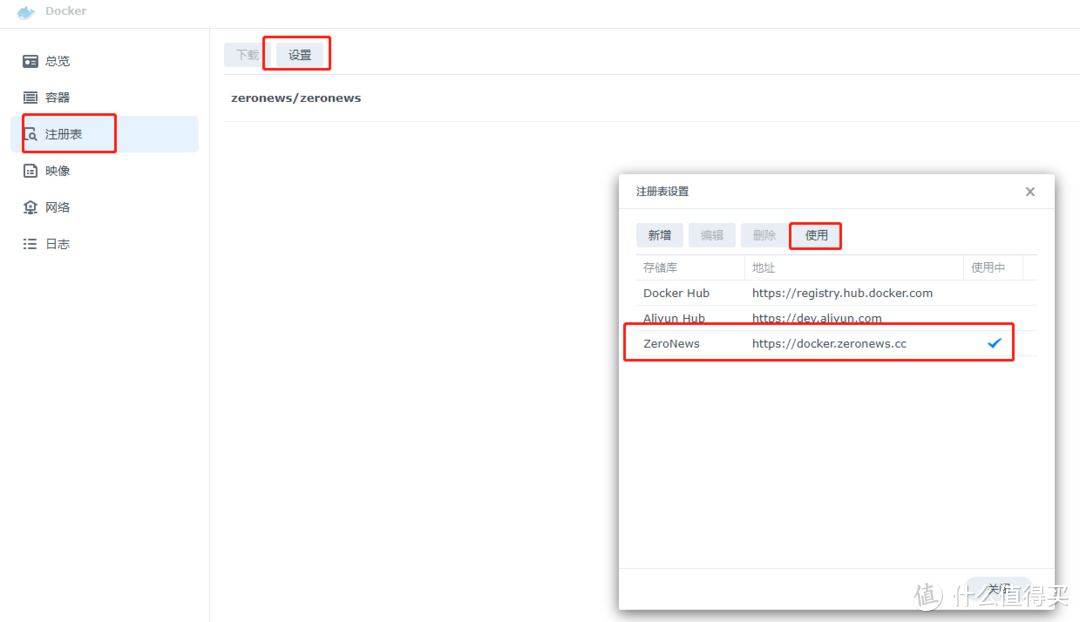Toggle the active checkmark on ZeroNews registry
The image size is (1080, 622).
[994, 342]
